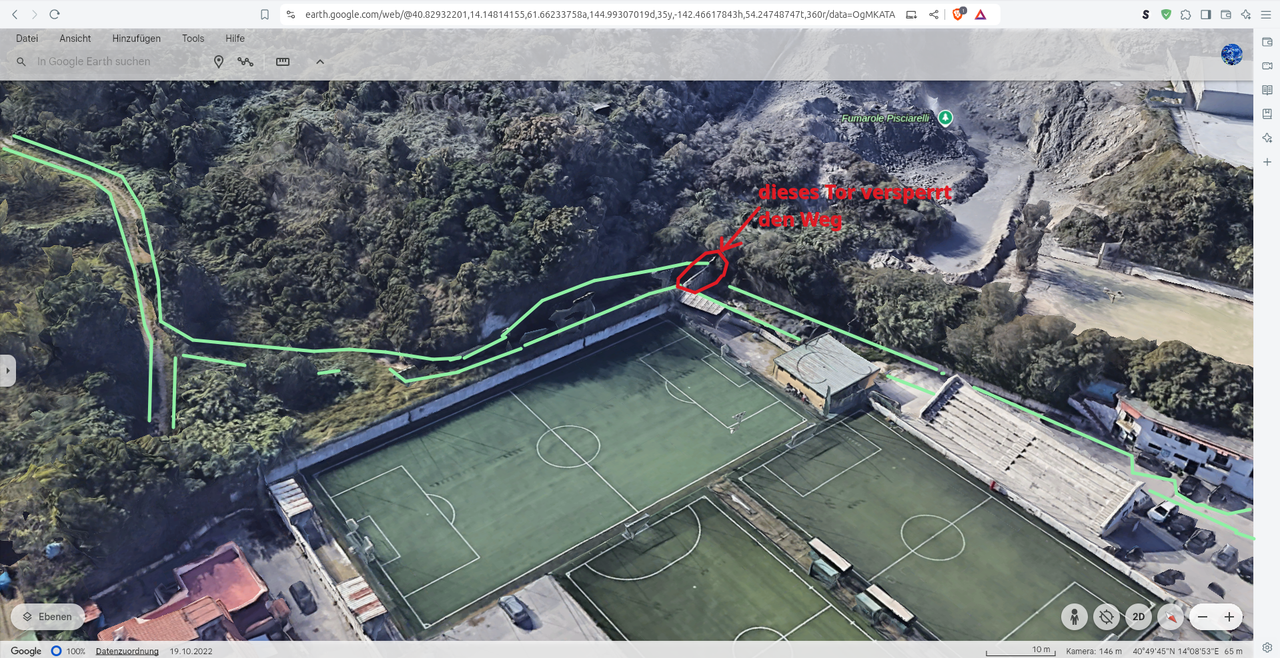Click the placemark pin tool icon
The image size is (1280, 658).
[x=219, y=62]
